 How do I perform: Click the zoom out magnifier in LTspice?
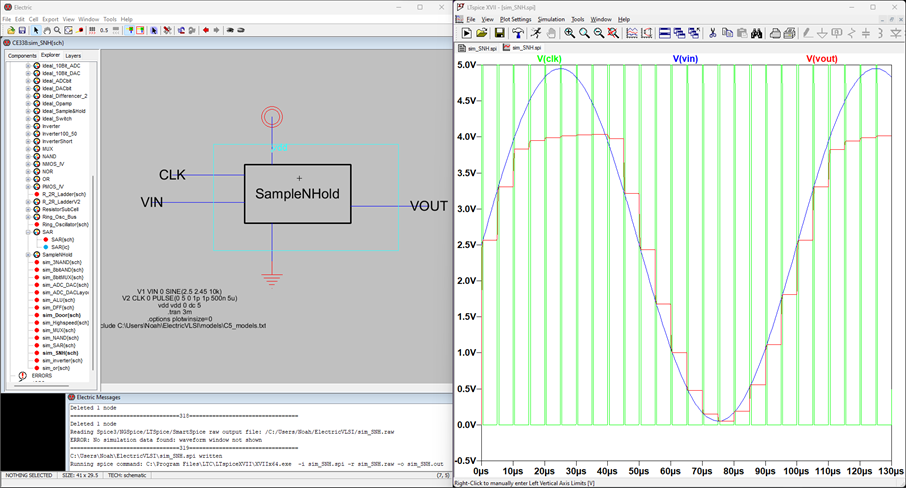coord(599,33)
